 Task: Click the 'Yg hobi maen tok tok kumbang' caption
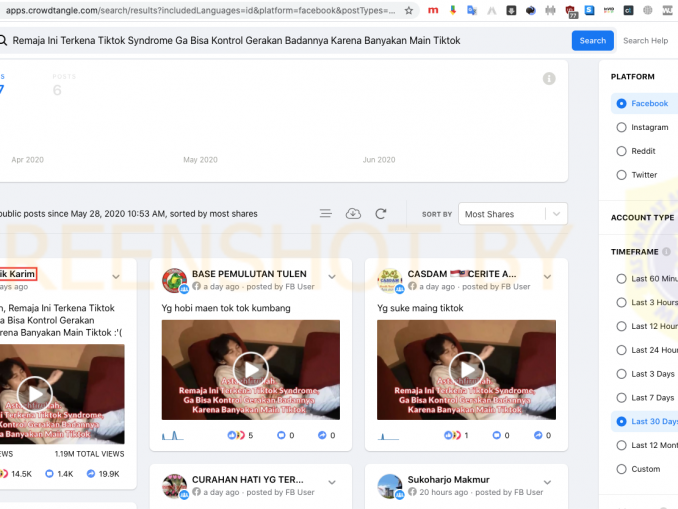click(x=226, y=308)
